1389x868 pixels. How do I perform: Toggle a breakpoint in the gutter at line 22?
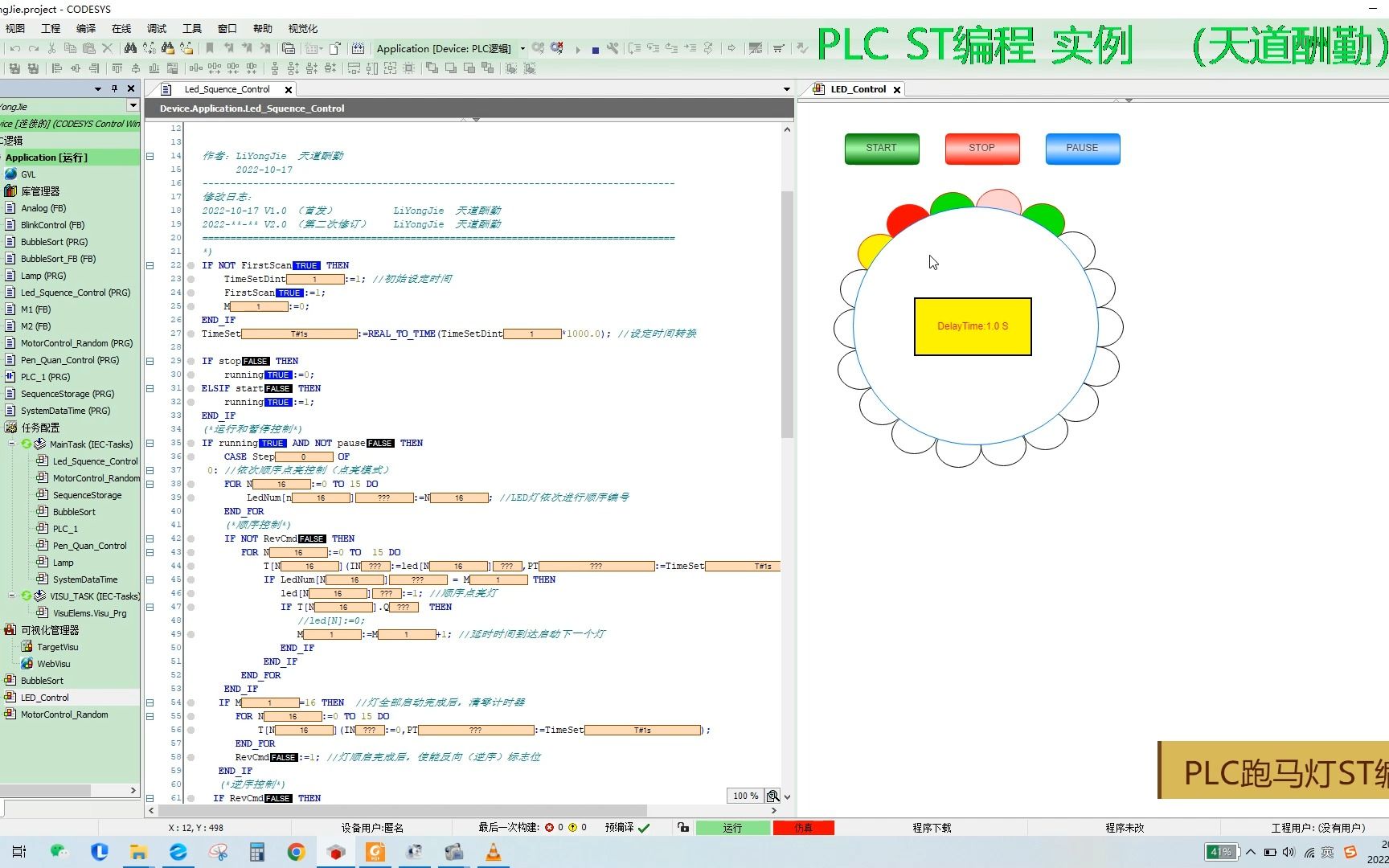[190, 265]
